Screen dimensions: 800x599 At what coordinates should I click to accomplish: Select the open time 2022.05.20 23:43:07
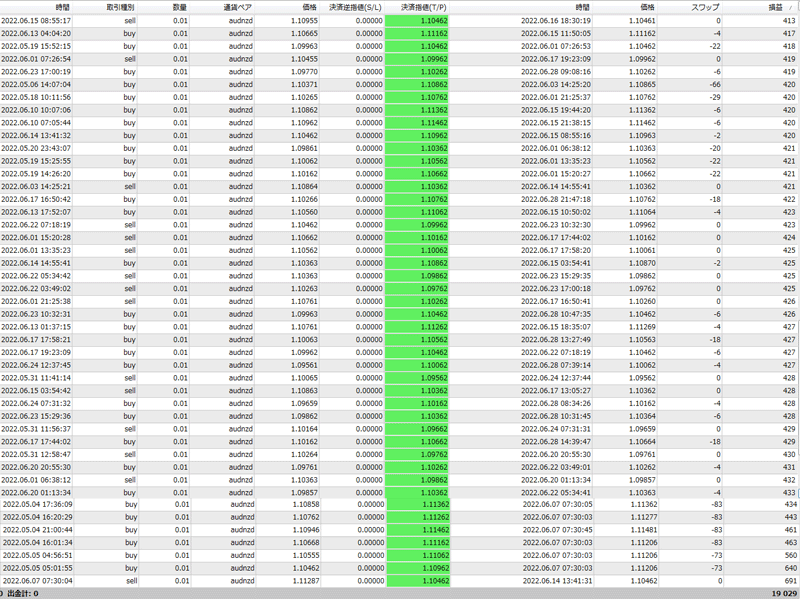coord(36,148)
